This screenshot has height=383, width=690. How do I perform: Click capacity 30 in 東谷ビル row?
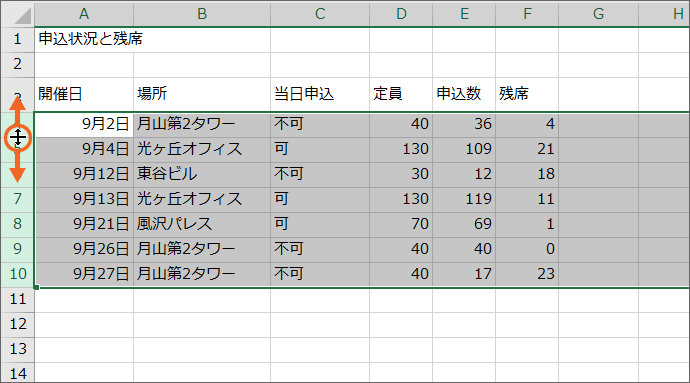click(401, 174)
